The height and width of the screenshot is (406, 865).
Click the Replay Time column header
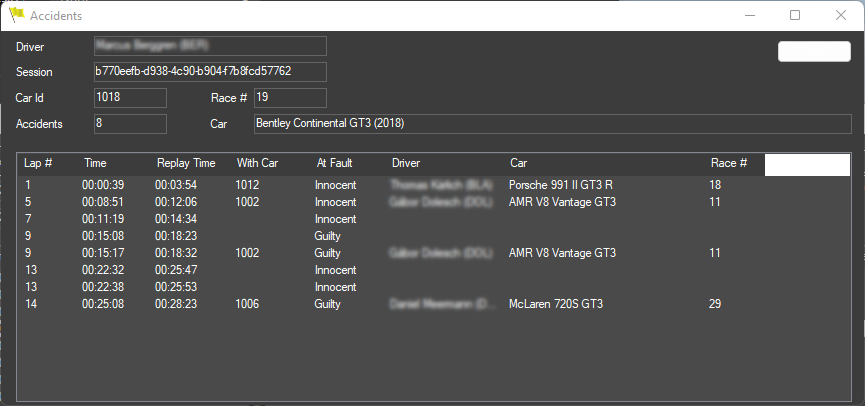185,163
